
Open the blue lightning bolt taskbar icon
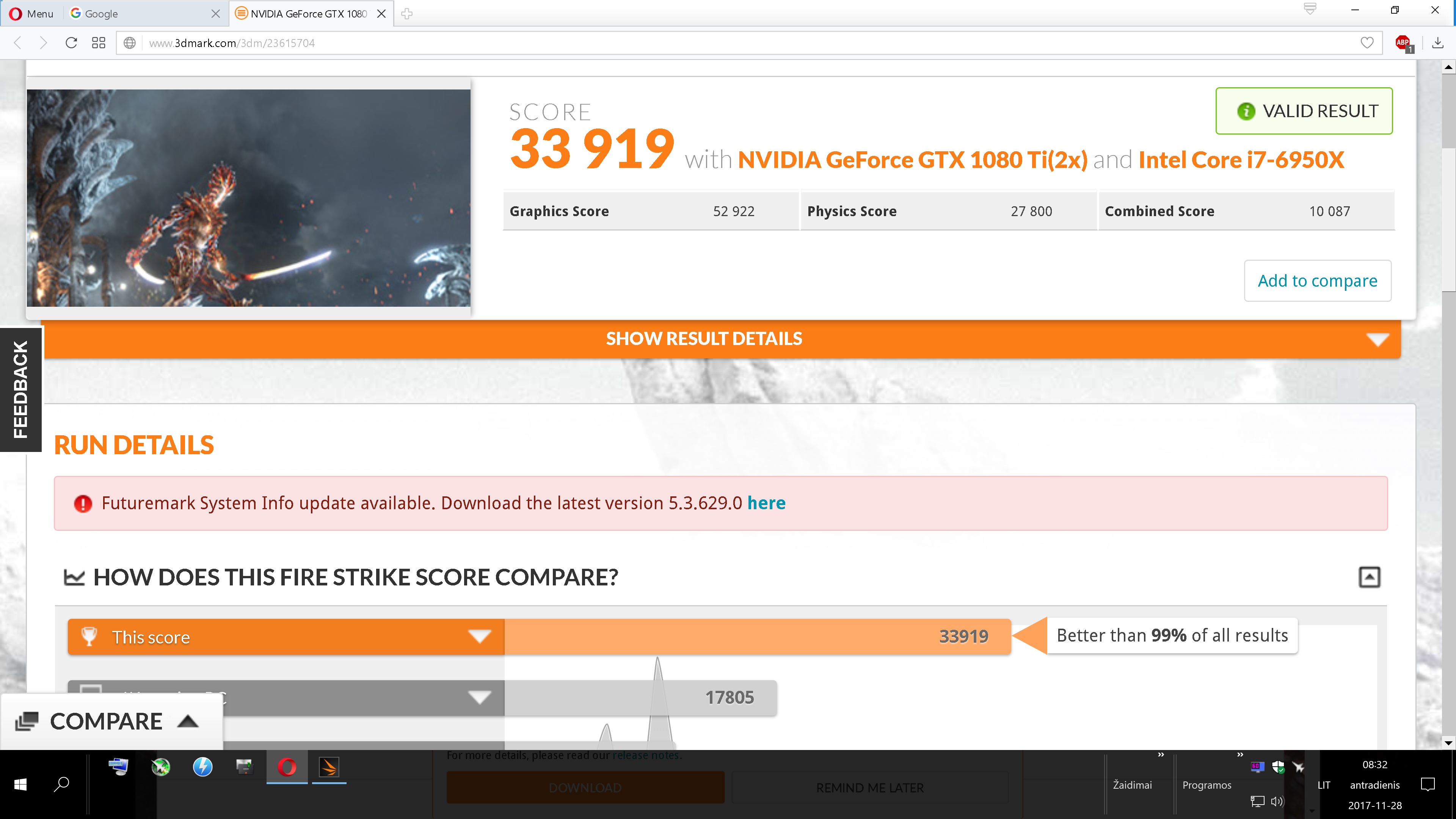pyautogui.click(x=203, y=767)
